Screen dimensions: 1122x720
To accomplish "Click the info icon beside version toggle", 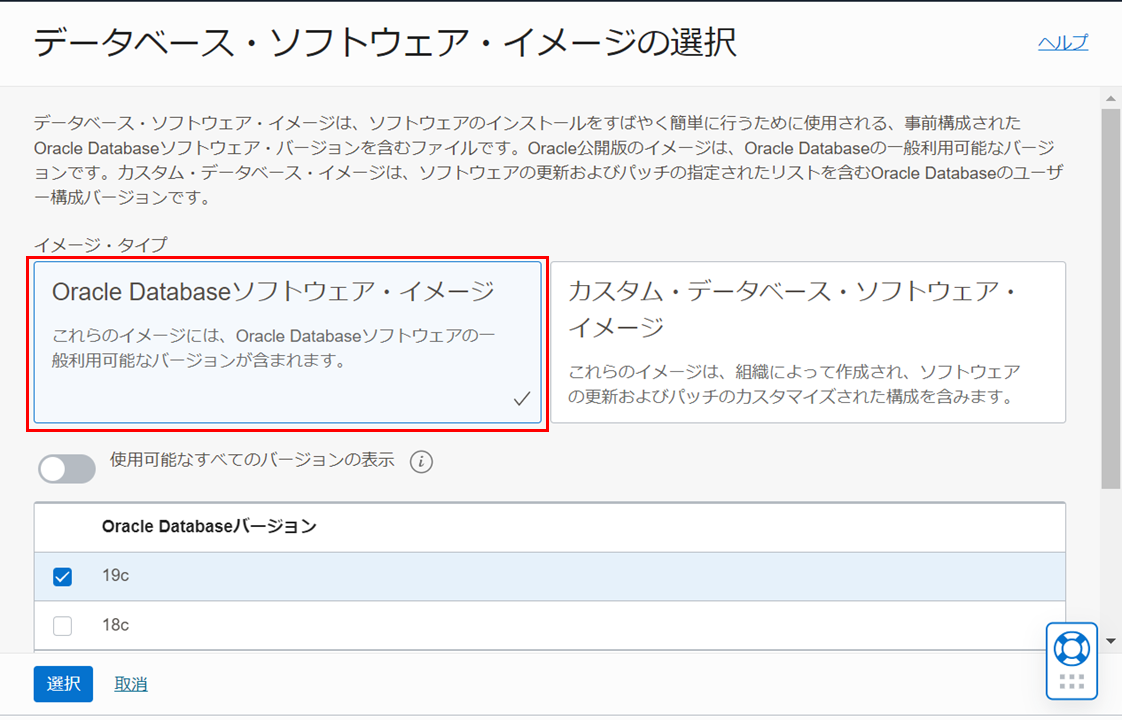I will 421,462.
